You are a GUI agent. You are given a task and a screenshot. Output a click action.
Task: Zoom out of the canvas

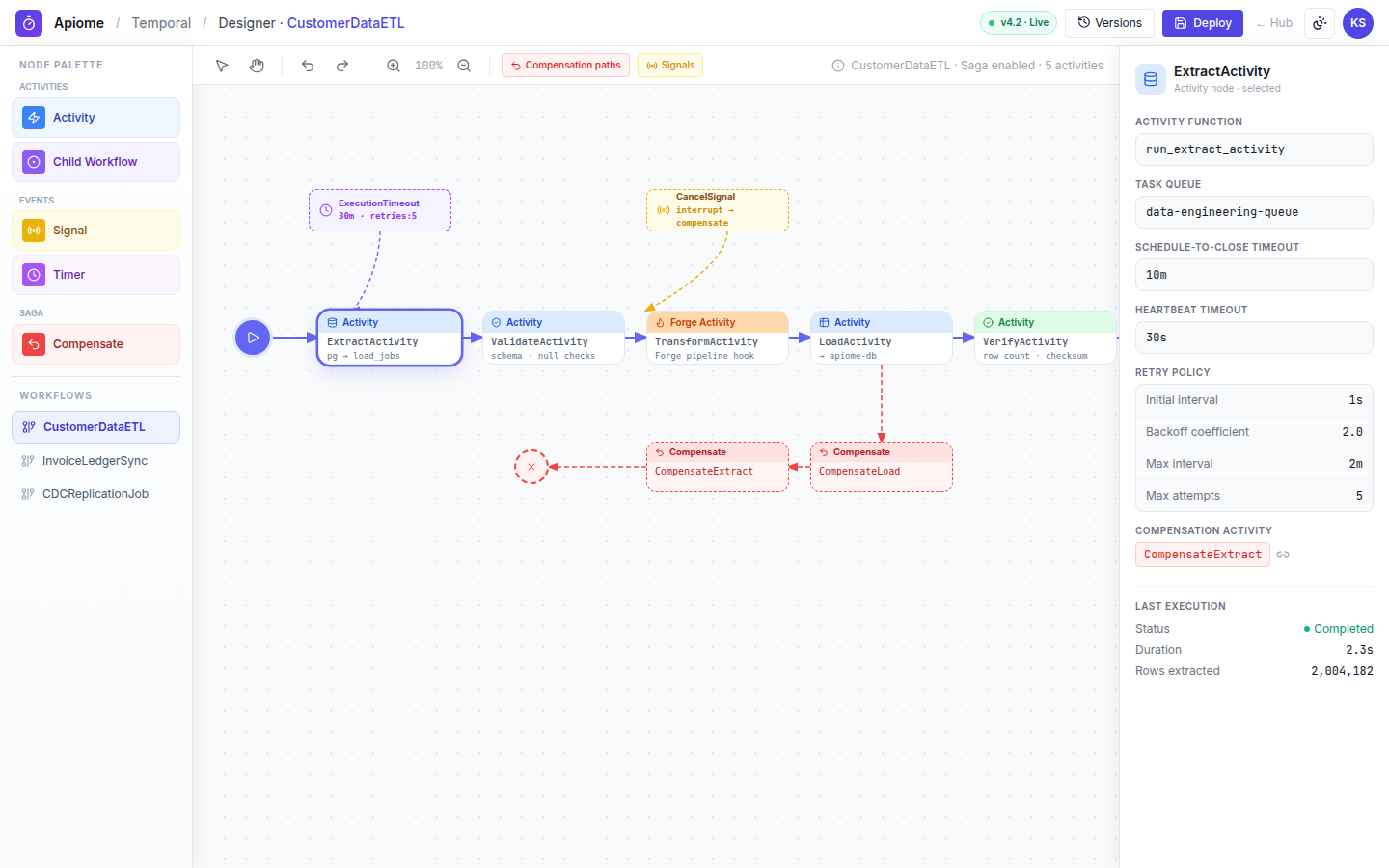pos(464,66)
